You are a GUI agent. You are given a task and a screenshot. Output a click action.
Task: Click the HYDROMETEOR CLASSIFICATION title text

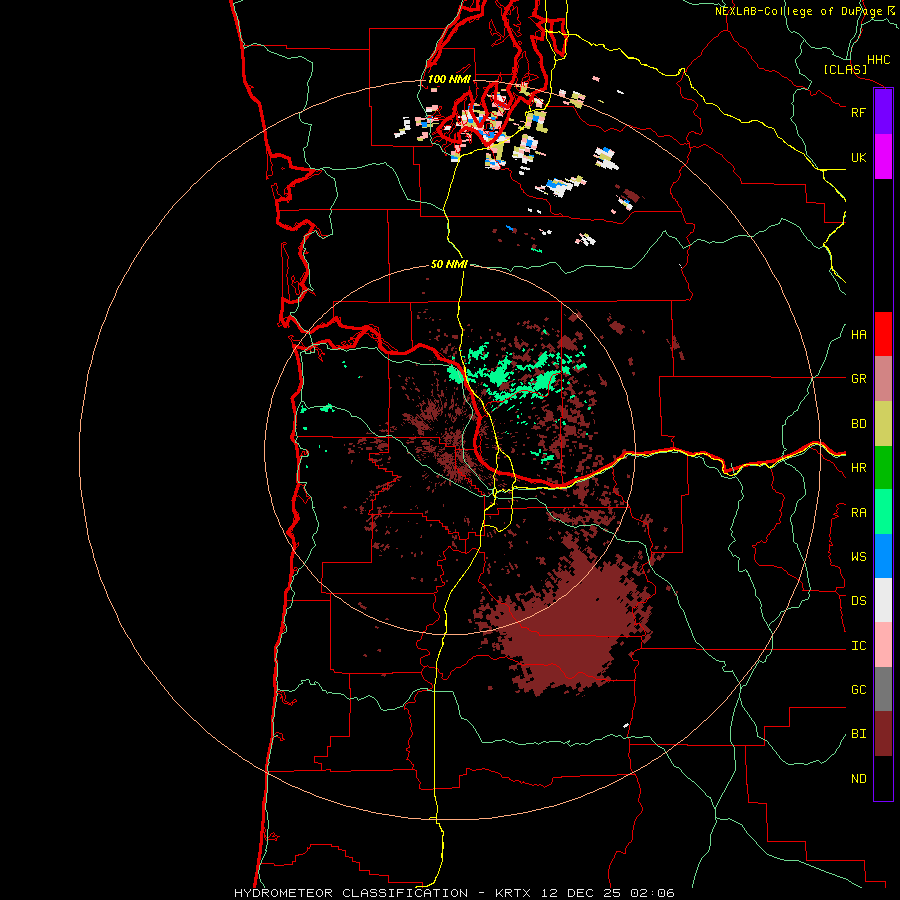(351, 893)
